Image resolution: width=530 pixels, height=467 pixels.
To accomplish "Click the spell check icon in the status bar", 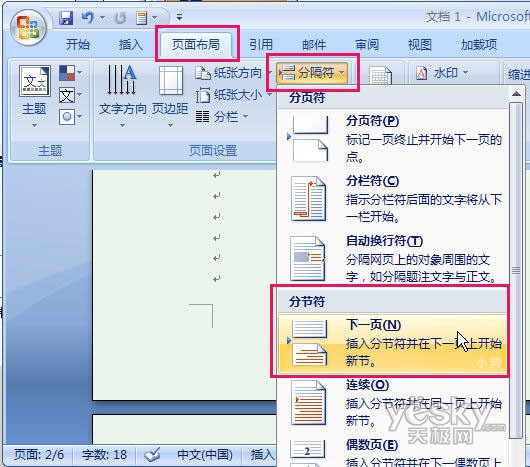I will [152, 454].
